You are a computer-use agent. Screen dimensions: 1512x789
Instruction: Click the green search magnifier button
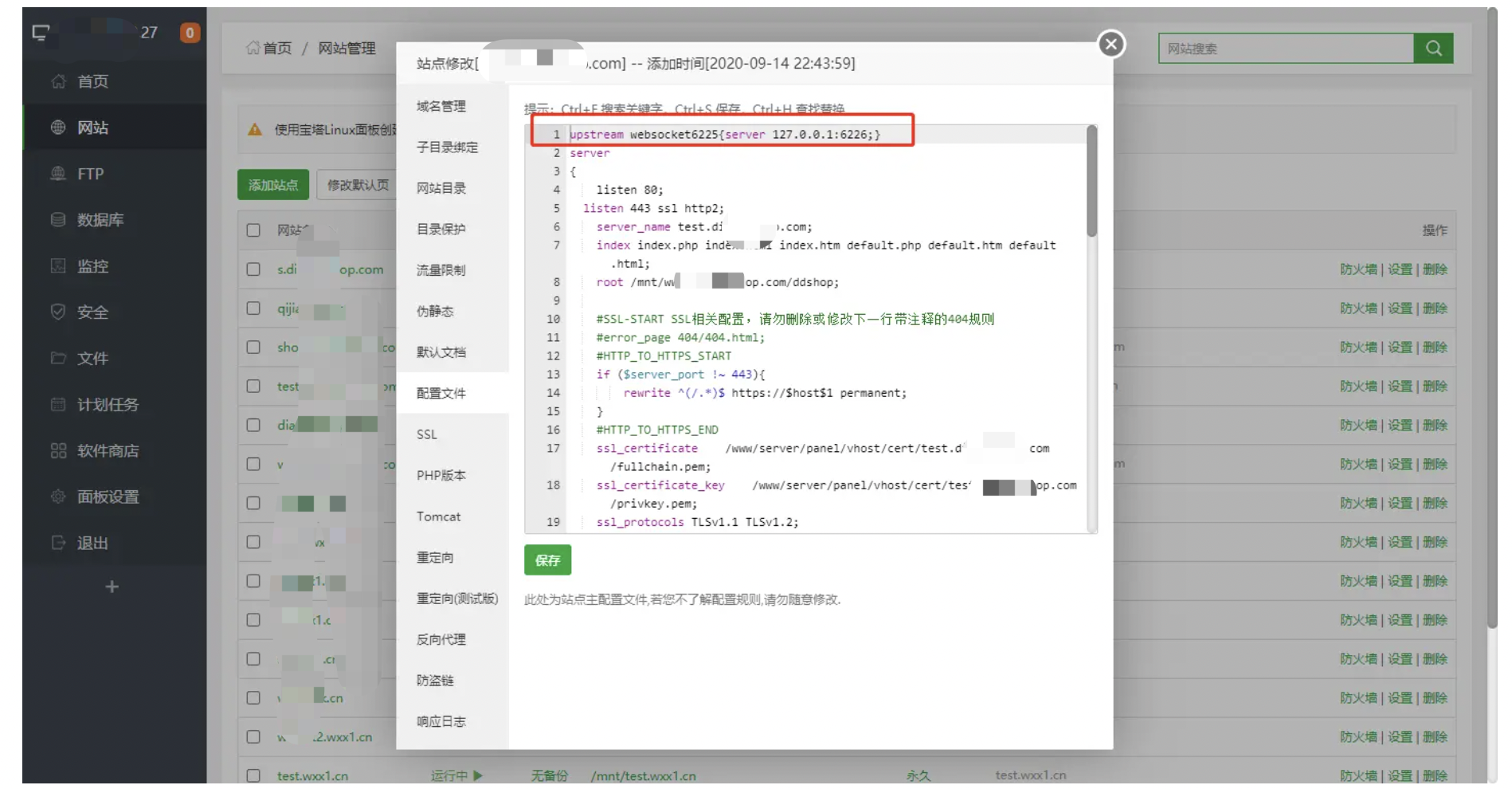[x=1433, y=49]
